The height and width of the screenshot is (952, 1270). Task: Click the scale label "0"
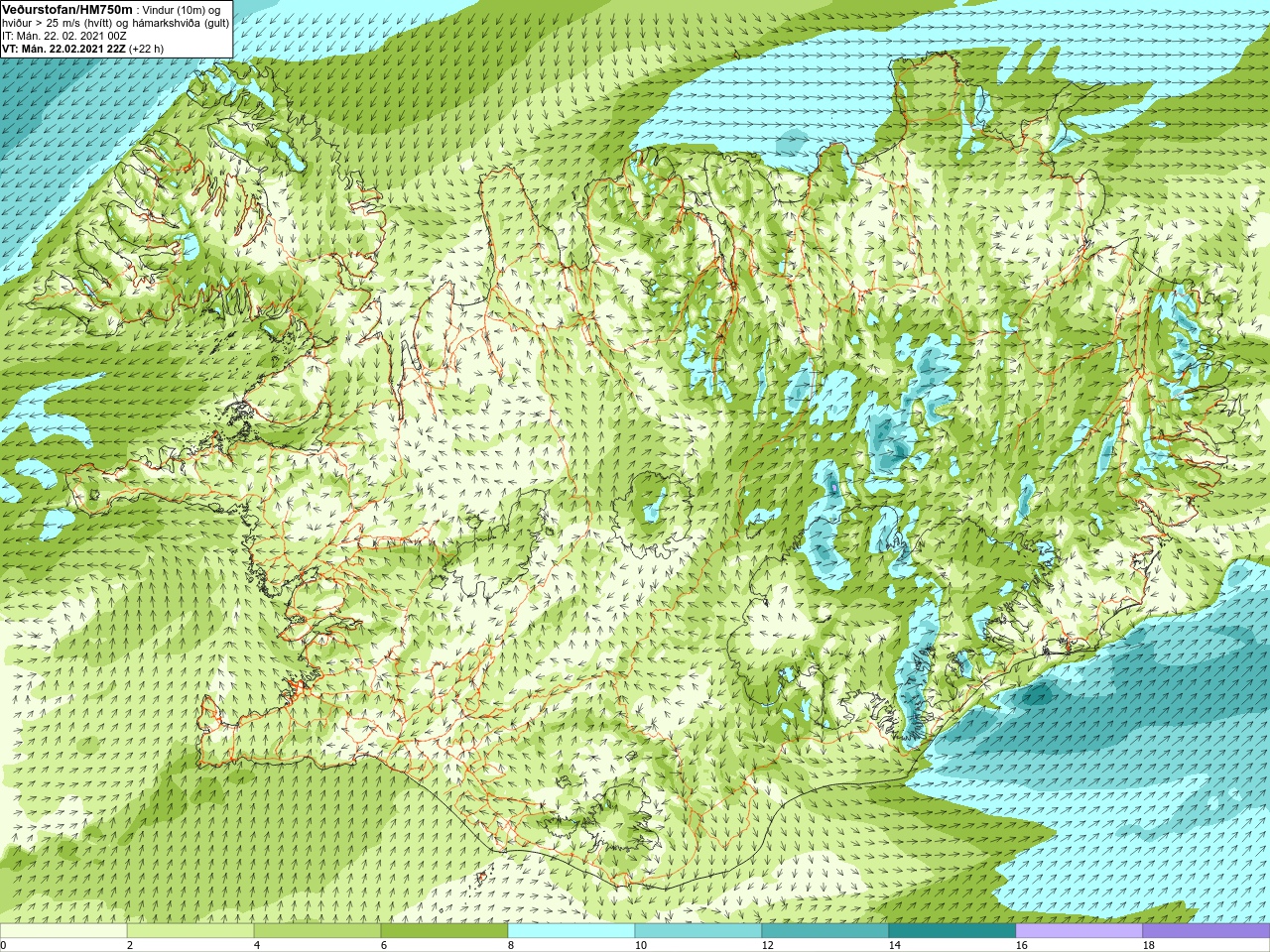coord(4,945)
